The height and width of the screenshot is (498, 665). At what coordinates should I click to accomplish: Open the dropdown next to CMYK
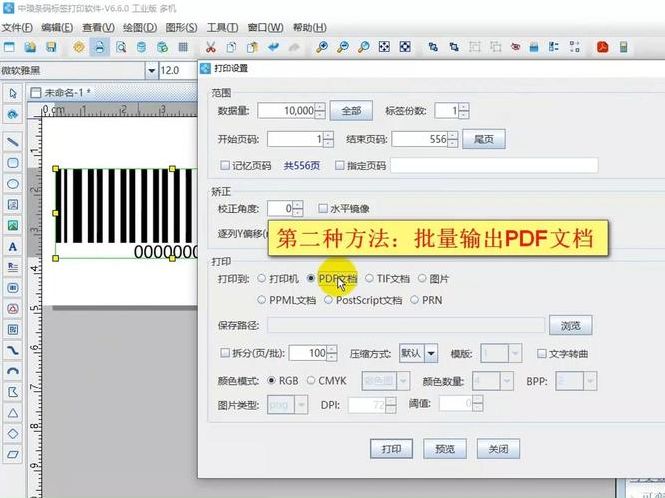(403, 381)
